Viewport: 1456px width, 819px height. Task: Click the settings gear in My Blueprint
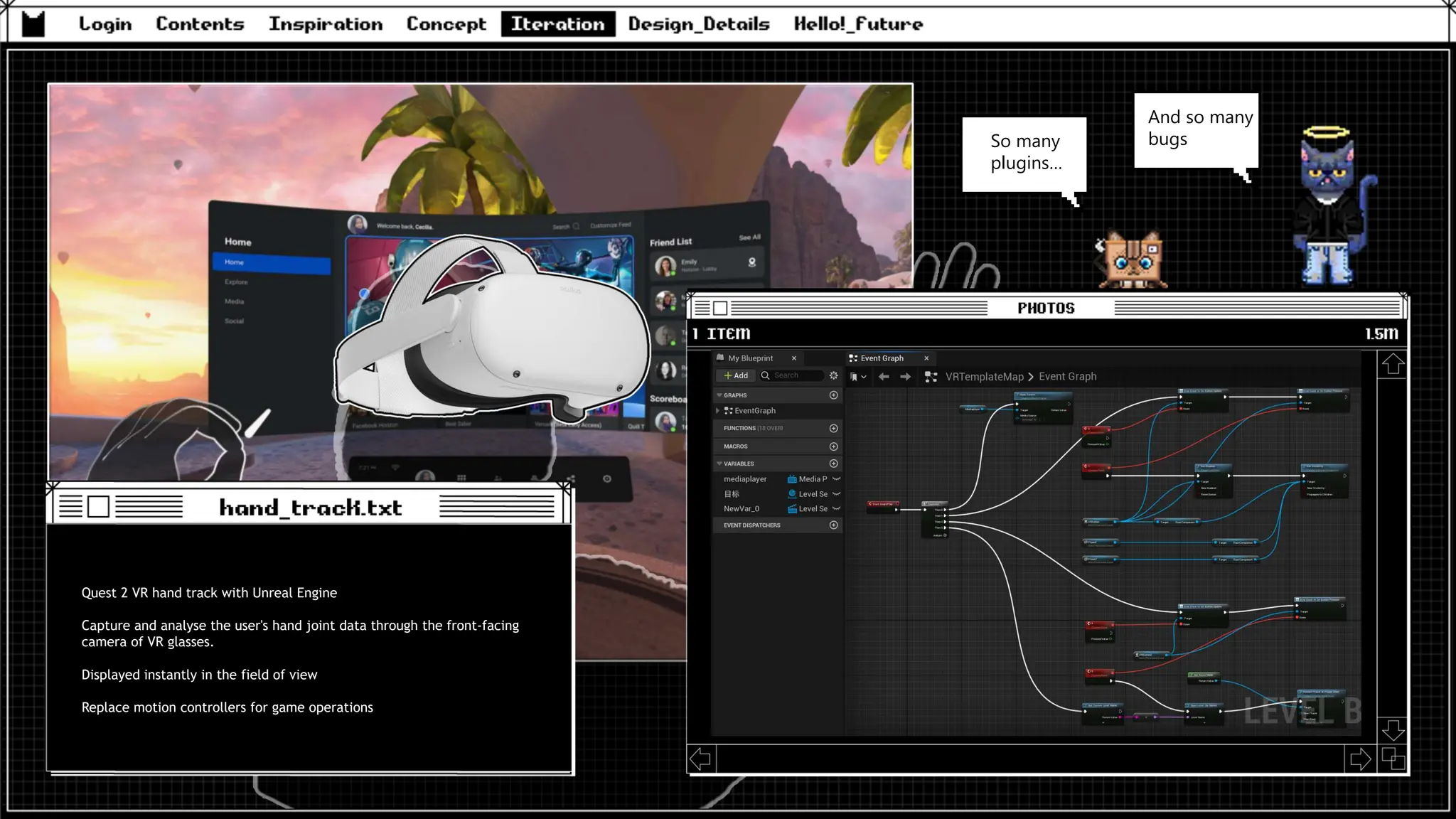click(x=834, y=375)
